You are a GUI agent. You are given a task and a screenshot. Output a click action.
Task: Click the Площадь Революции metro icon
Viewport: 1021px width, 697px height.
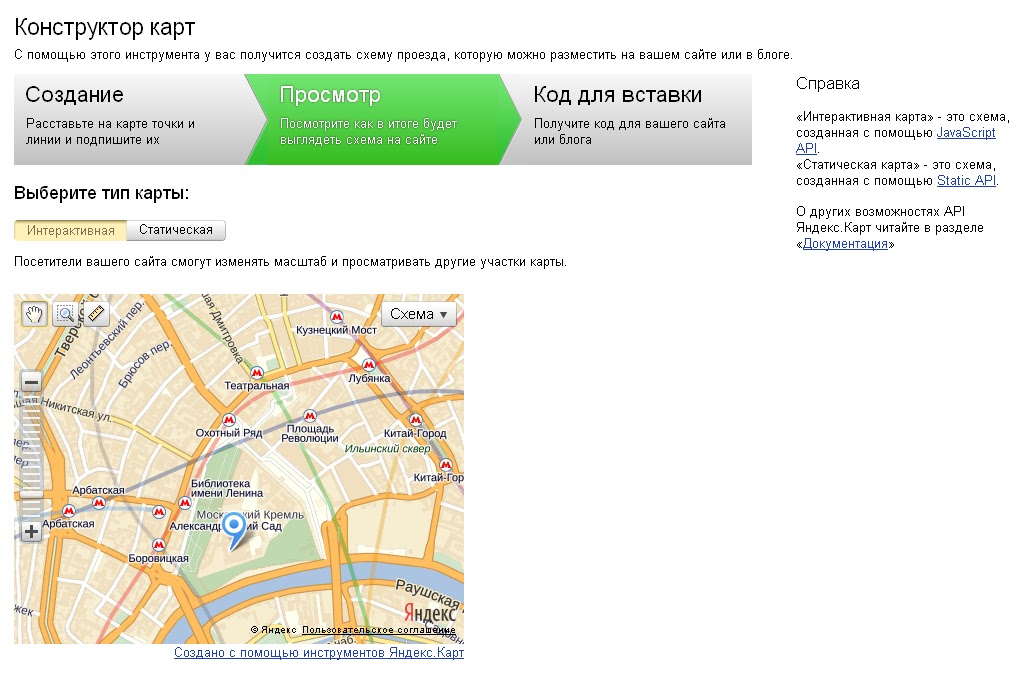310,416
